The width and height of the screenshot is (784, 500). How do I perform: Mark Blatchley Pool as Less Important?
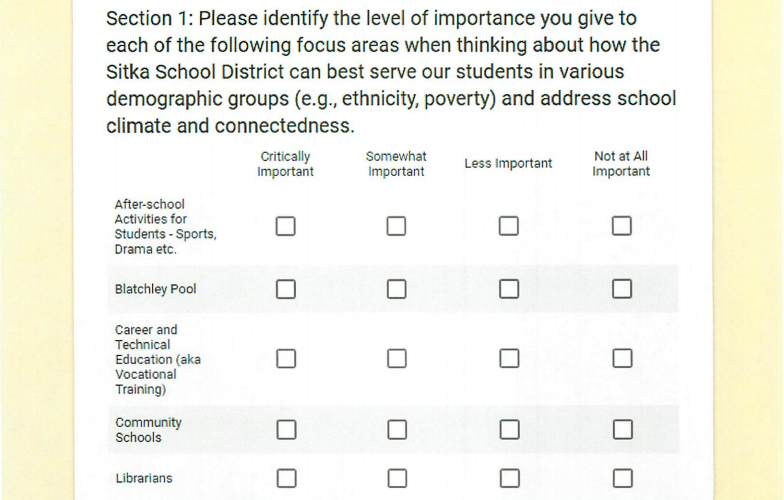[509, 289]
